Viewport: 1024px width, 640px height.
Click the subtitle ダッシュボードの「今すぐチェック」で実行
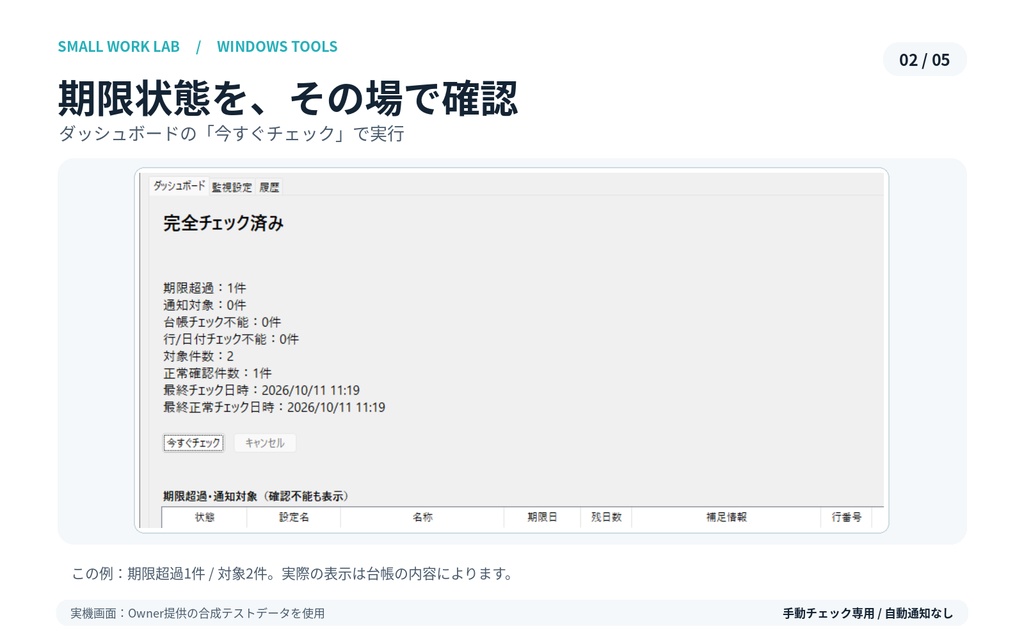[231, 134]
